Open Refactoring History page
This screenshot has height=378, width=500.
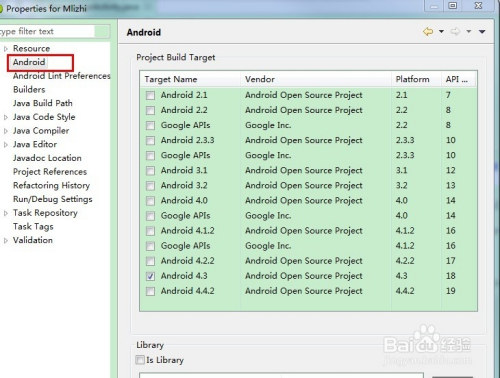(x=51, y=185)
